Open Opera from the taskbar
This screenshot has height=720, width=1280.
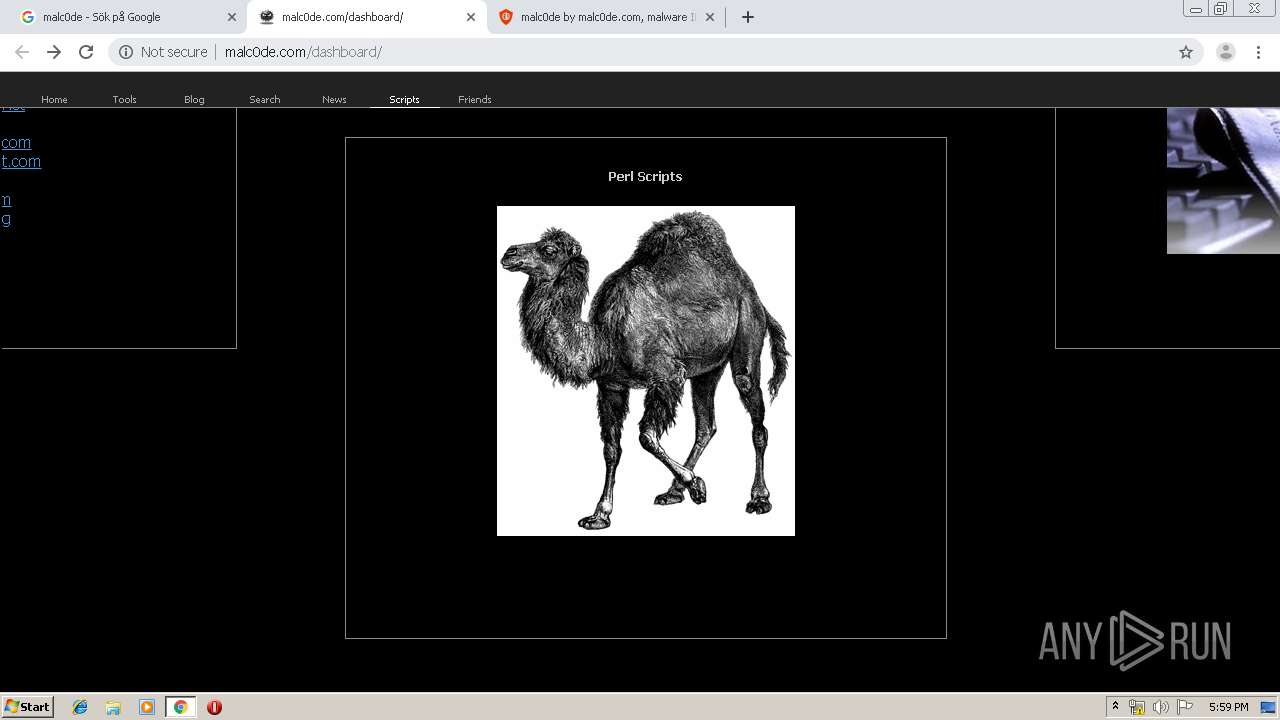click(214, 707)
